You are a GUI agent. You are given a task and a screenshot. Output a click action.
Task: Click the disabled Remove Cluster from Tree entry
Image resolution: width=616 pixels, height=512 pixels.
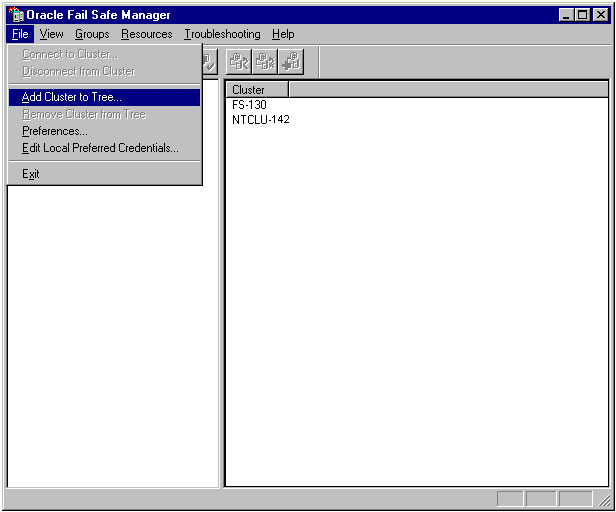pyautogui.click(x=104, y=114)
